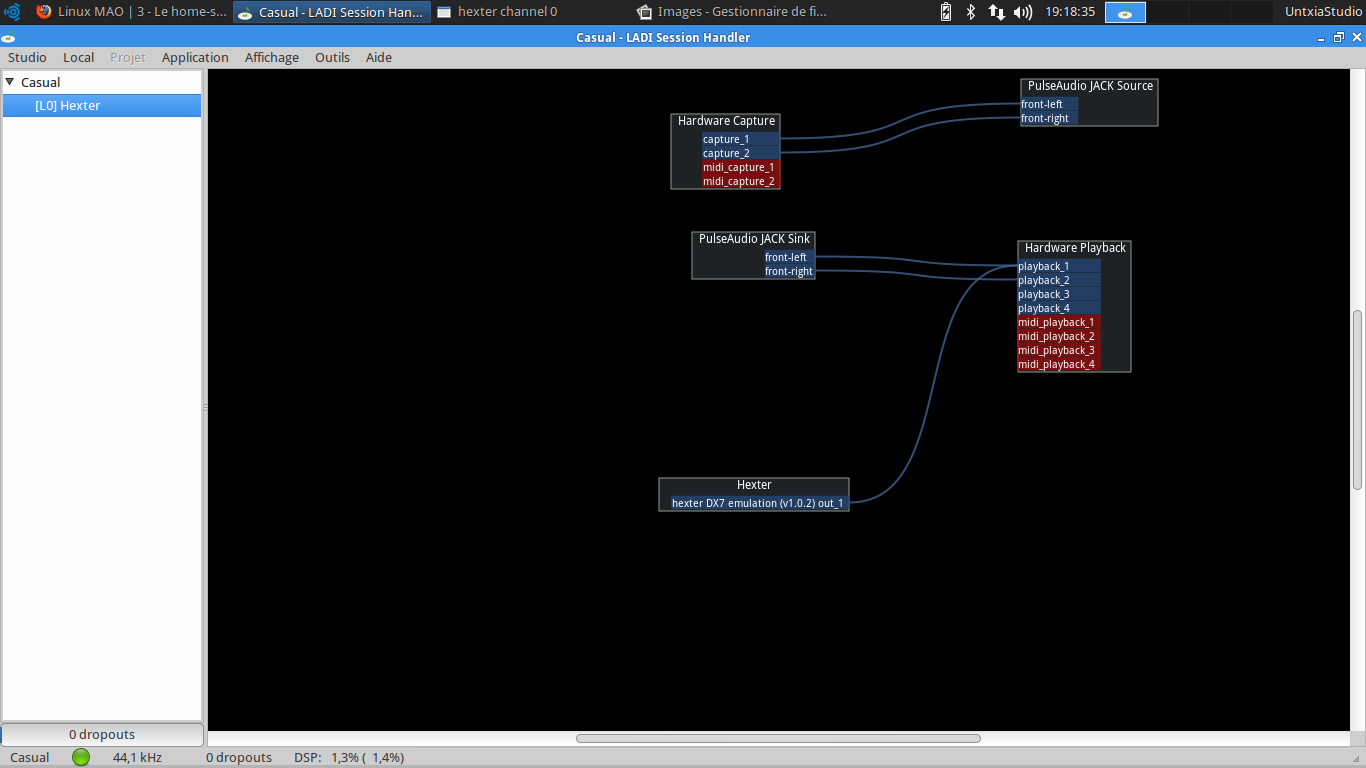The width and height of the screenshot is (1366, 768).
Task: Click the vertical canvas scrollbar handle
Action: [1357, 400]
